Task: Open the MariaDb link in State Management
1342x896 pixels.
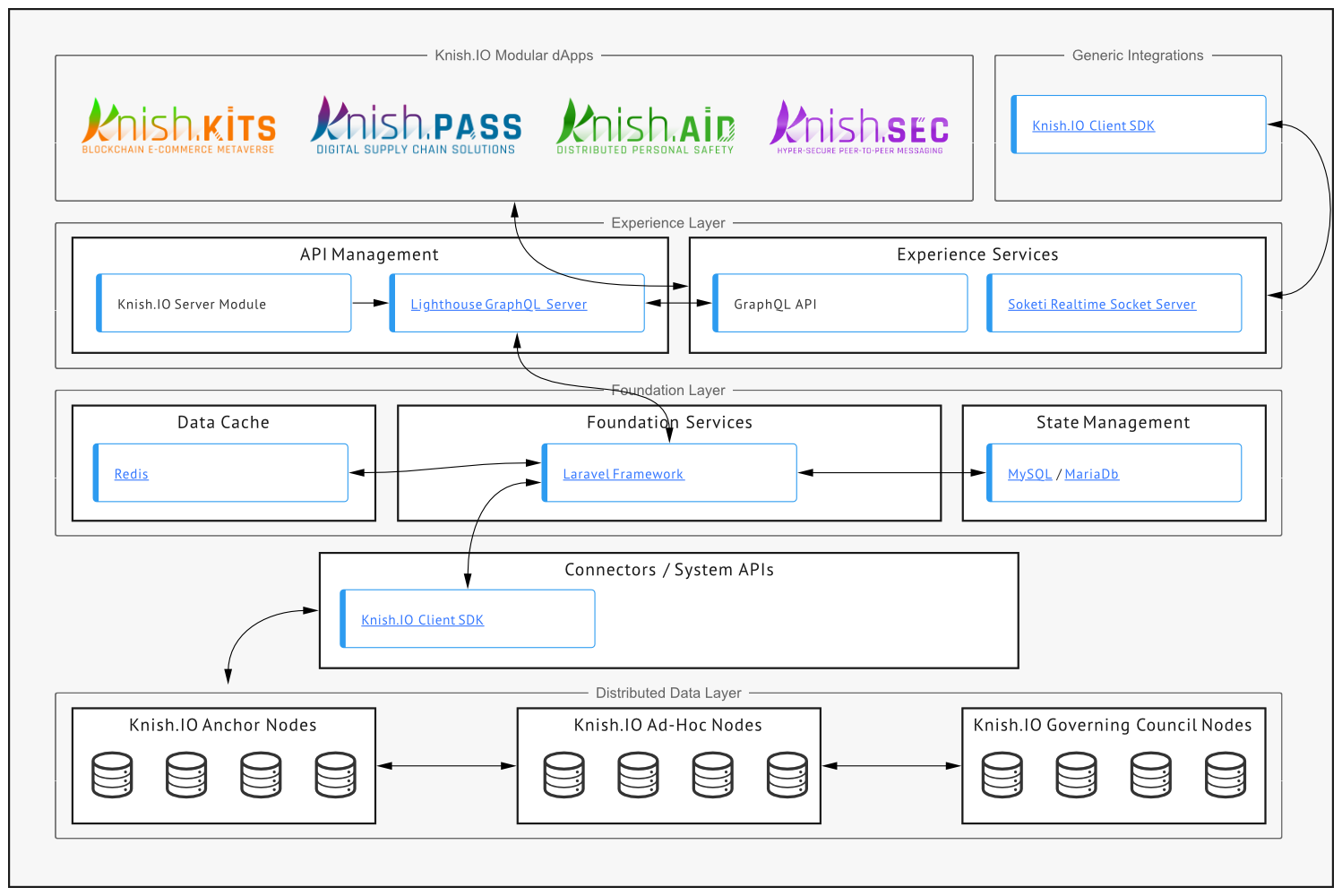Action: pyautogui.click(x=1091, y=474)
